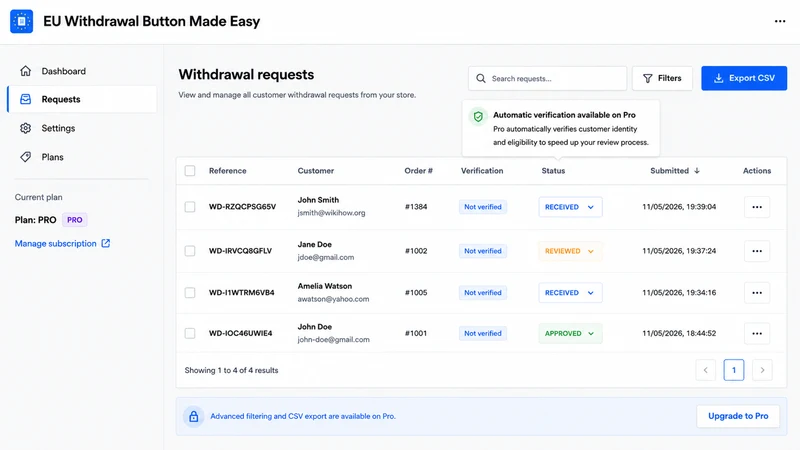Image resolution: width=800 pixels, height=450 pixels.
Task: Click the EU Withdrawal Button app logo
Action: pos(21,21)
